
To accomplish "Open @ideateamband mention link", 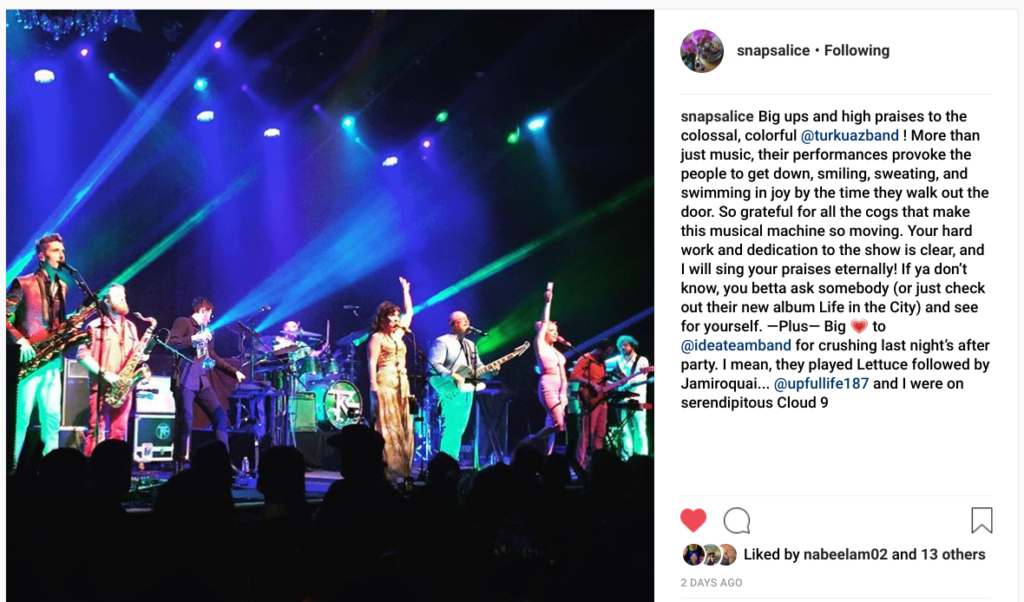I will (736, 345).
